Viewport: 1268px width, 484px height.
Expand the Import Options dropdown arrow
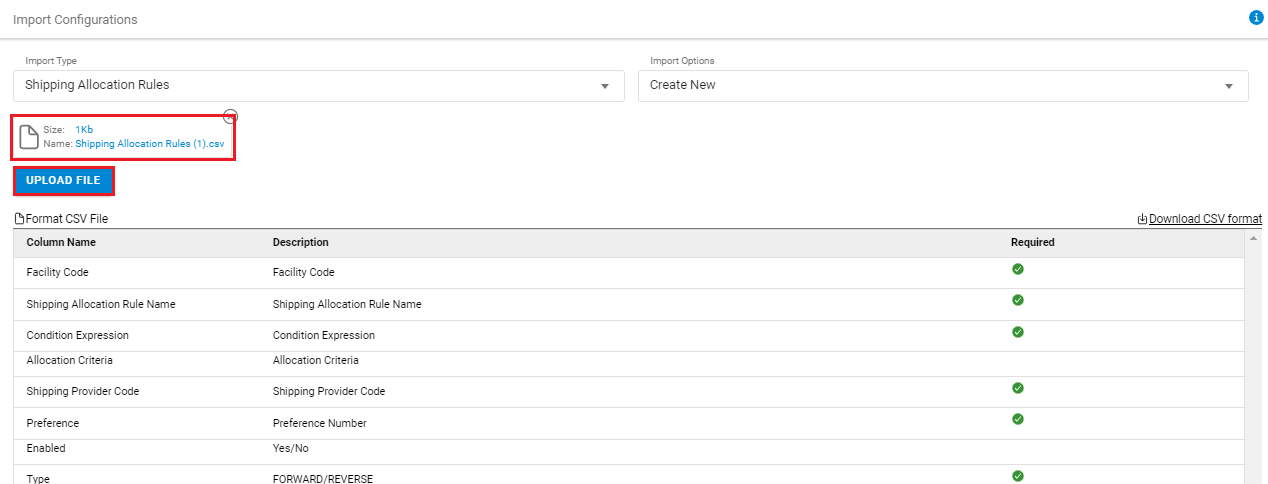[x=1229, y=86]
